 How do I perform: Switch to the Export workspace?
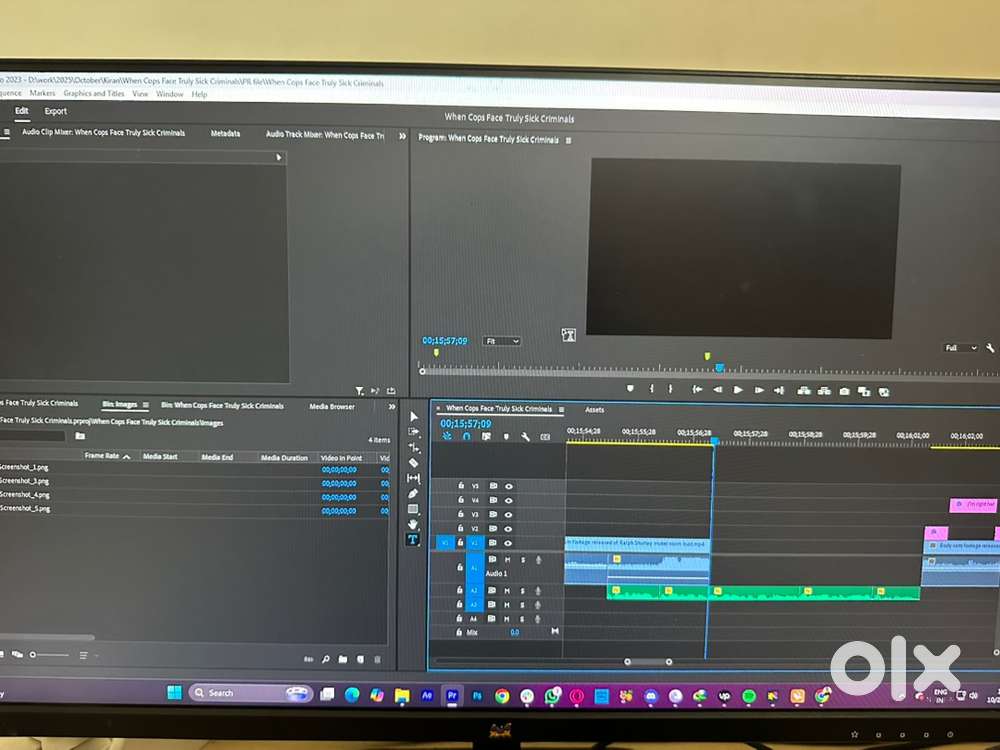click(56, 112)
